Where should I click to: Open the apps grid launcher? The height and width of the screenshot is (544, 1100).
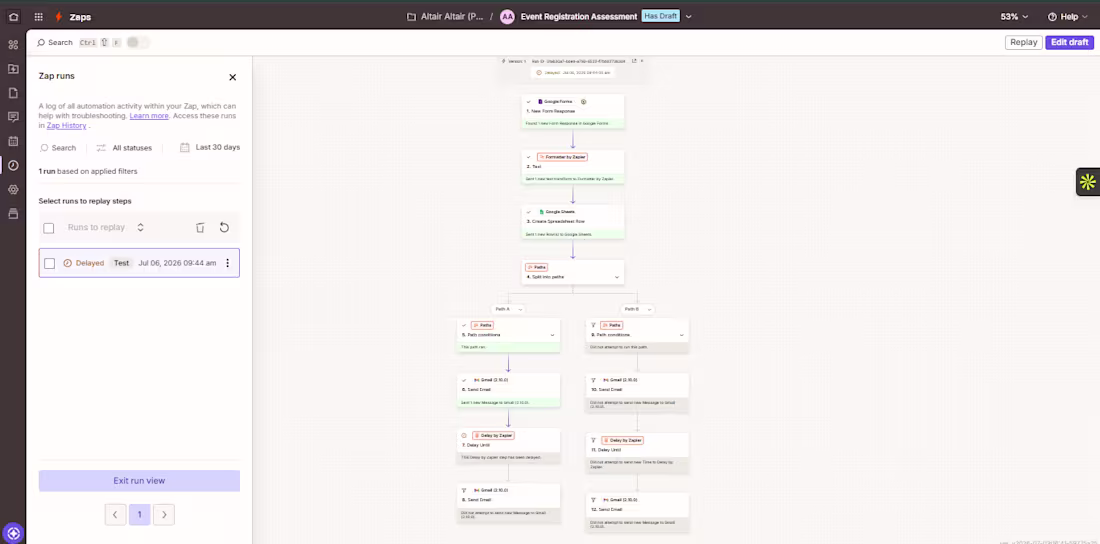click(x=39, y=17)
